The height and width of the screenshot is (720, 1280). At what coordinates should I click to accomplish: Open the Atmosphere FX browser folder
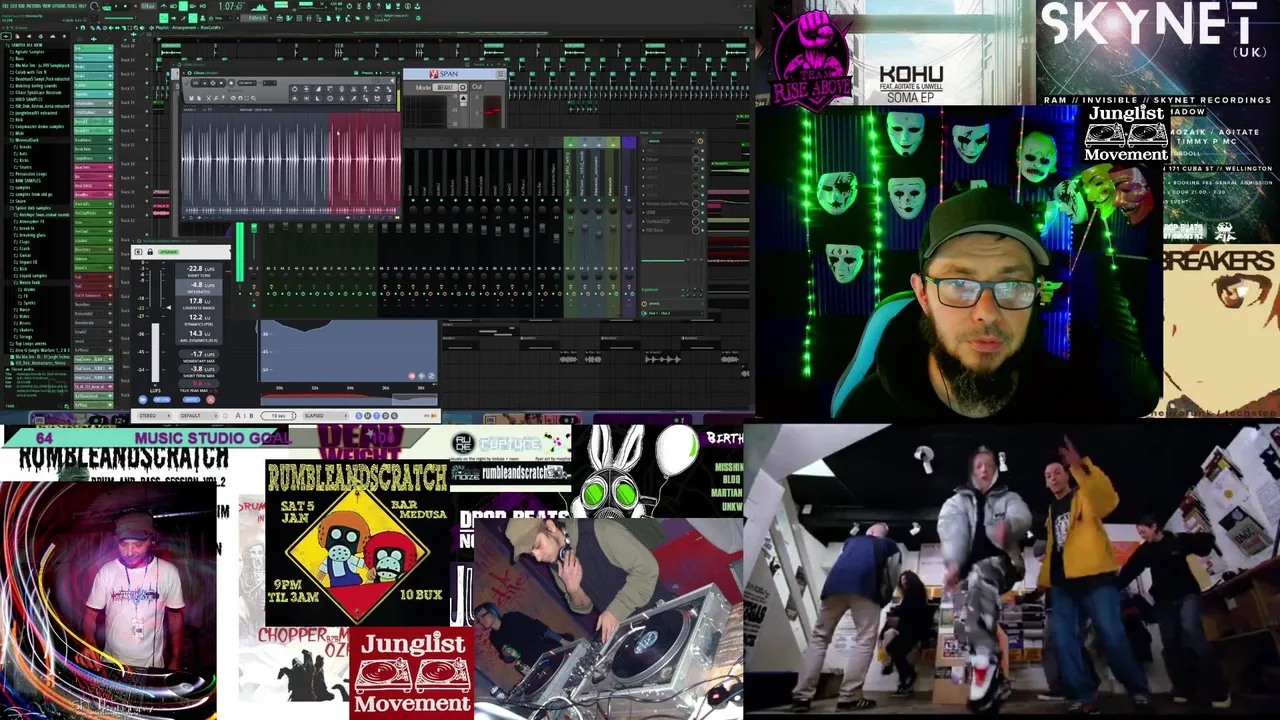30,221
